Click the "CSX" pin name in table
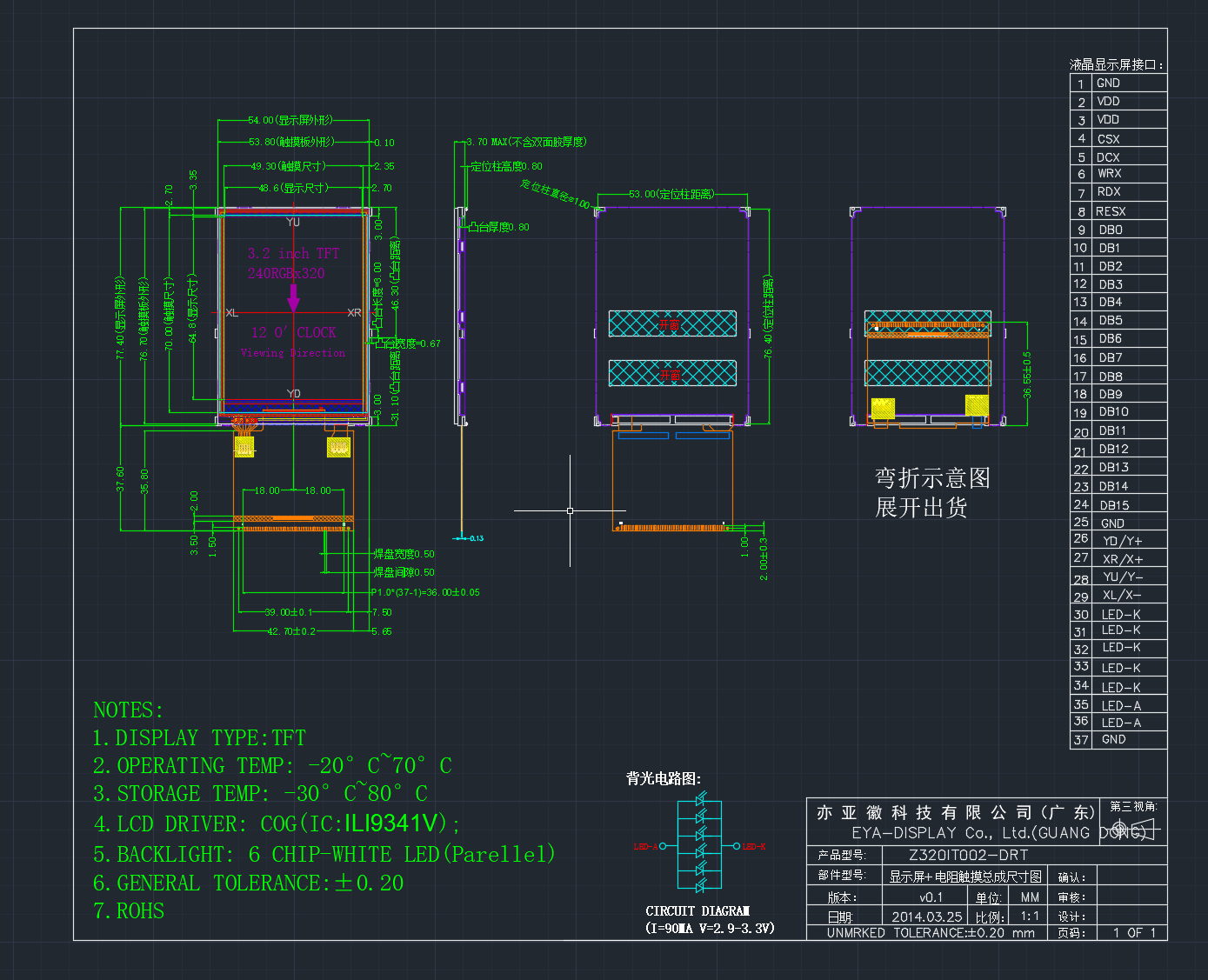 point(1109,139)
